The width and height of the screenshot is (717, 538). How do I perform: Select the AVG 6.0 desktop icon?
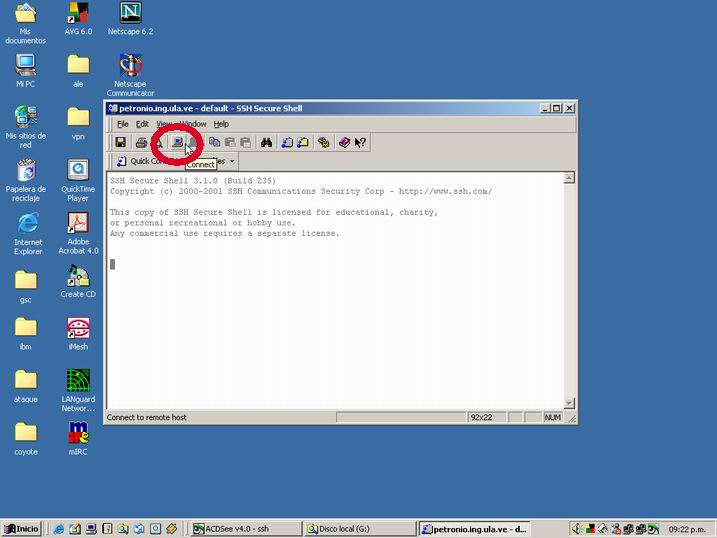point(78,19)
